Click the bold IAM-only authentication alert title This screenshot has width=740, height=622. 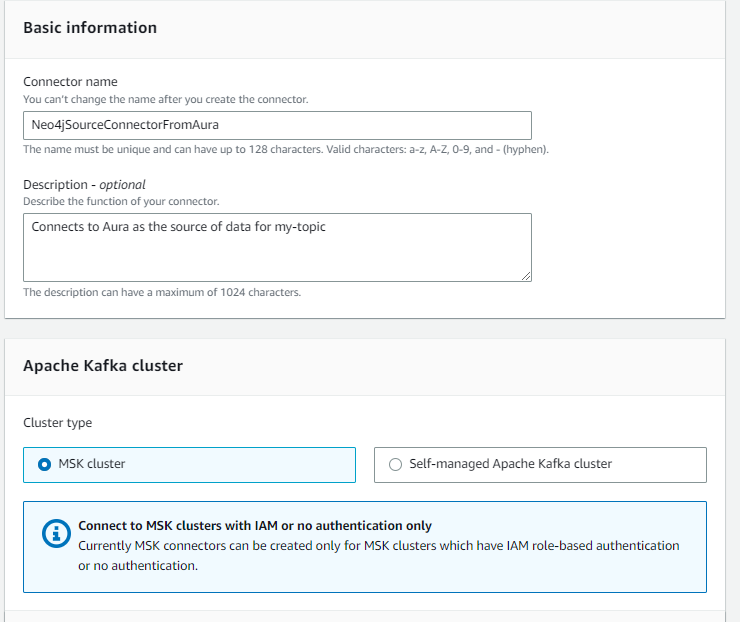(255, 526)
